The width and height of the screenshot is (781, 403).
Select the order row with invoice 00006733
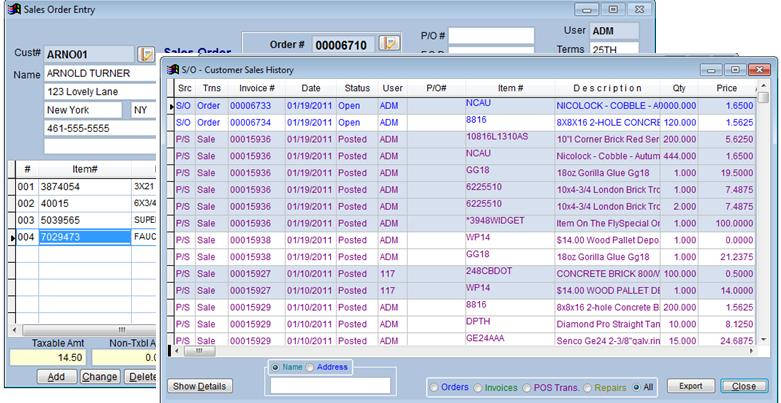[x=250, y=105]
